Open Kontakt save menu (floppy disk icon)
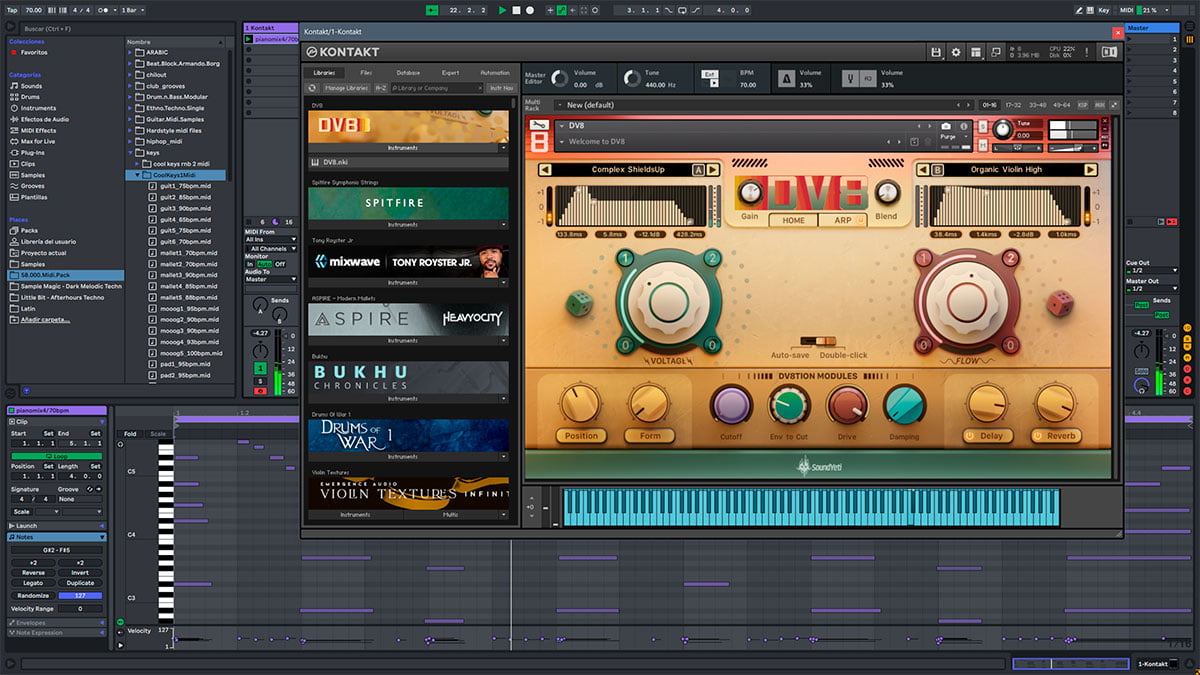Viewport: 1200px width, 675px height. 936,52
